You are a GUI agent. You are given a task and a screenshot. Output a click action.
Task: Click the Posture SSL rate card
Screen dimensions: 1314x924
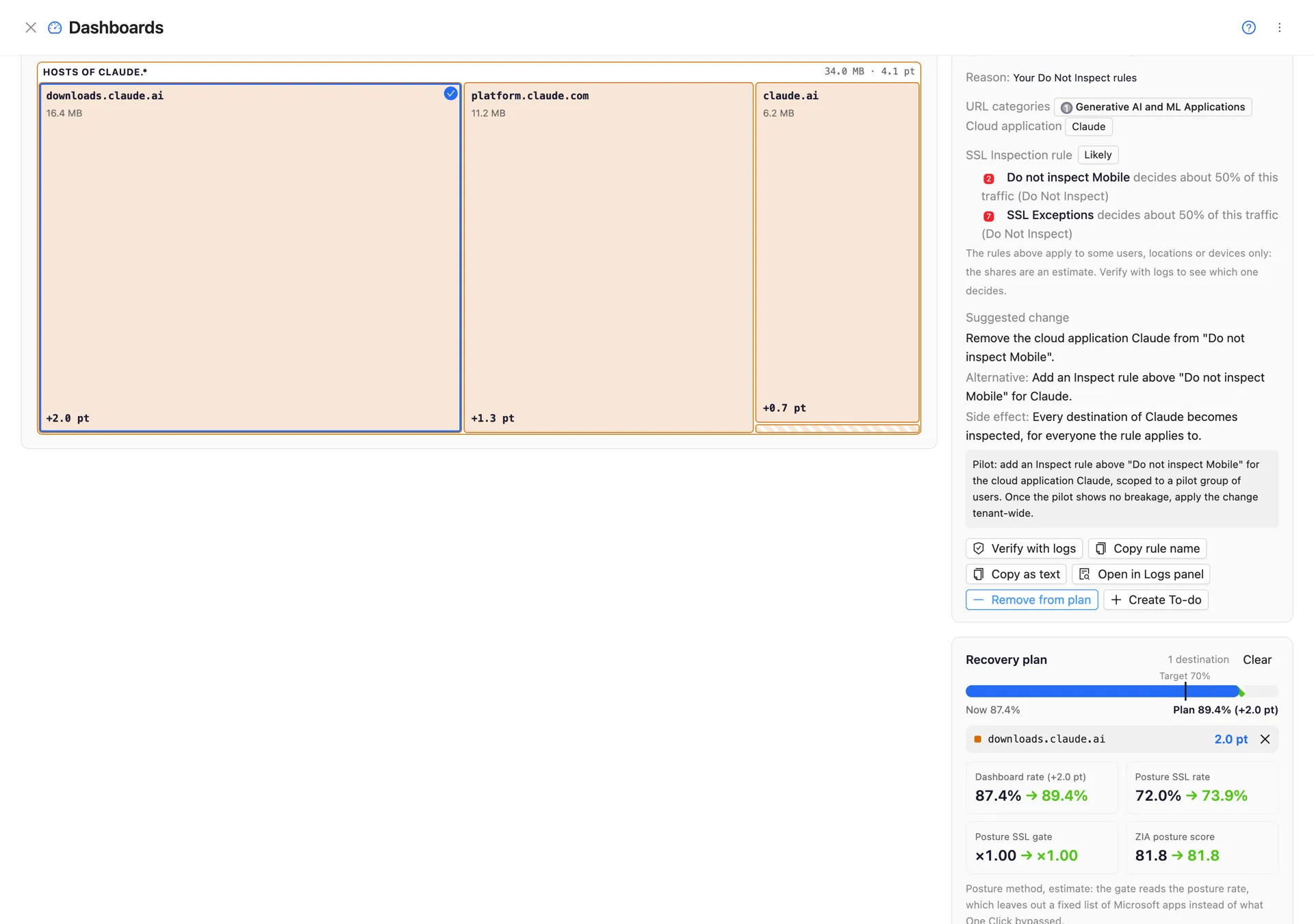[x=1202, y=788]
